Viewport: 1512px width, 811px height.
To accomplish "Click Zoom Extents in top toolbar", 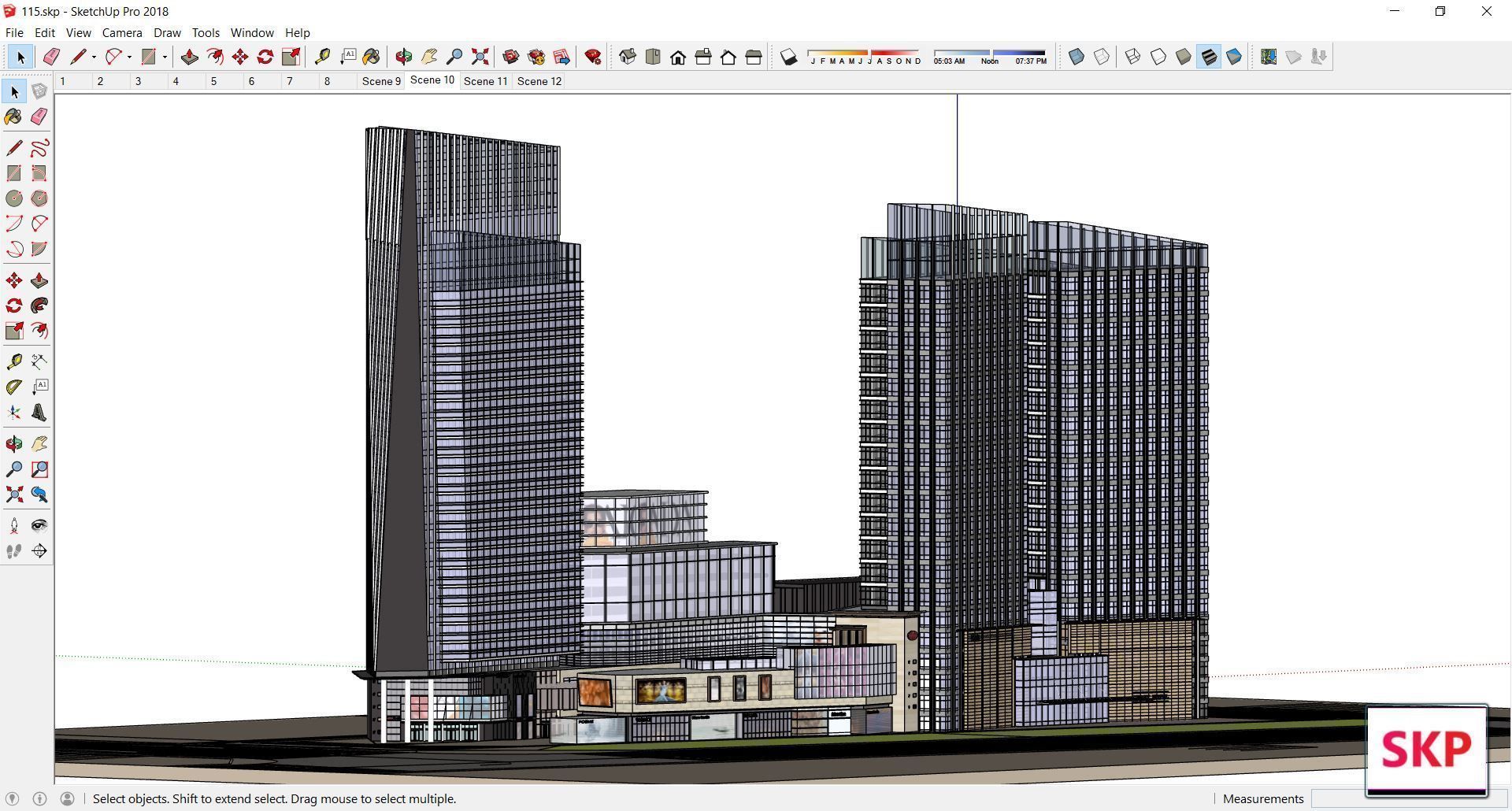I will pos(480,57).
